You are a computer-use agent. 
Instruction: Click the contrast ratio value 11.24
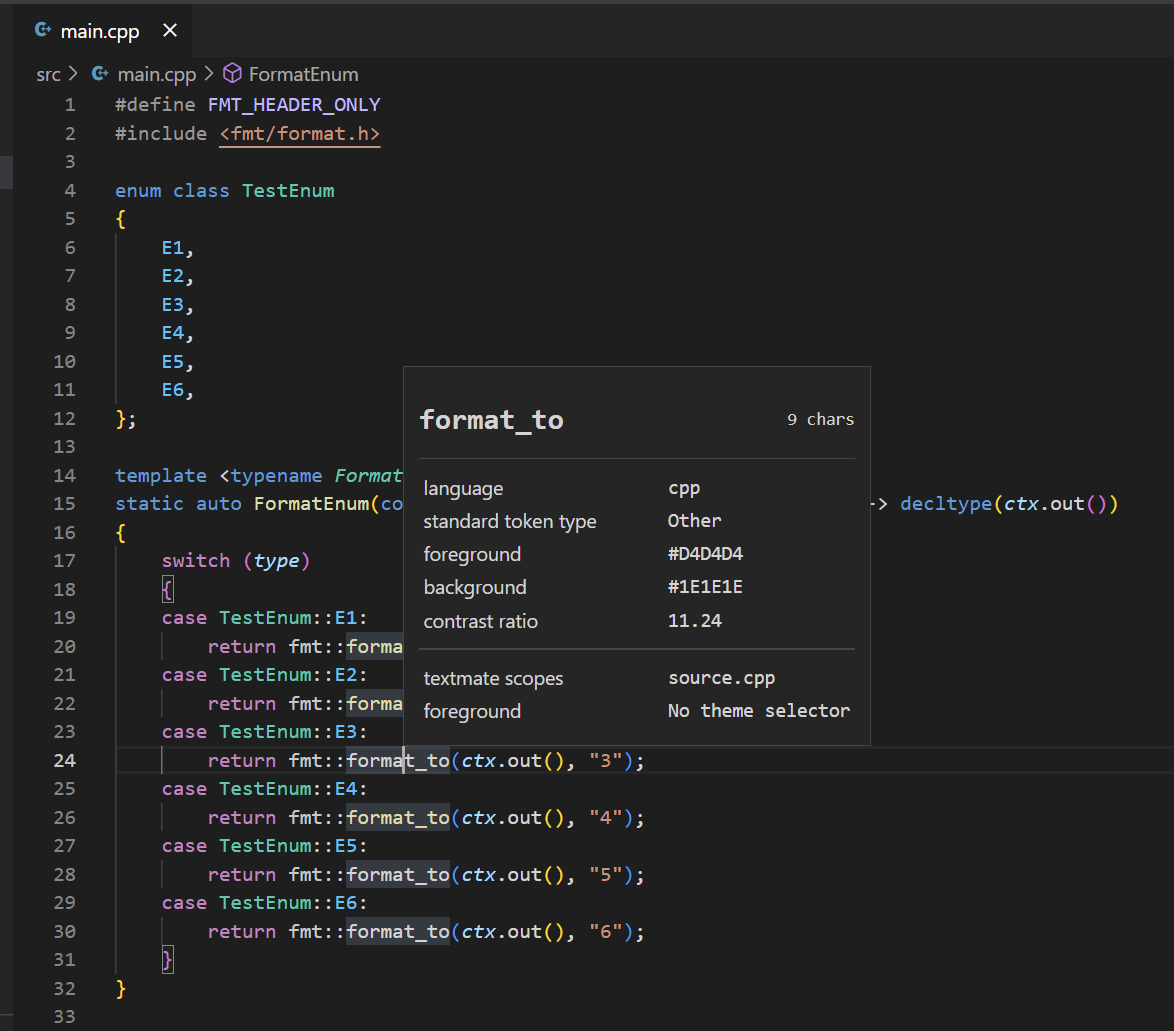[x=695, y=621]
